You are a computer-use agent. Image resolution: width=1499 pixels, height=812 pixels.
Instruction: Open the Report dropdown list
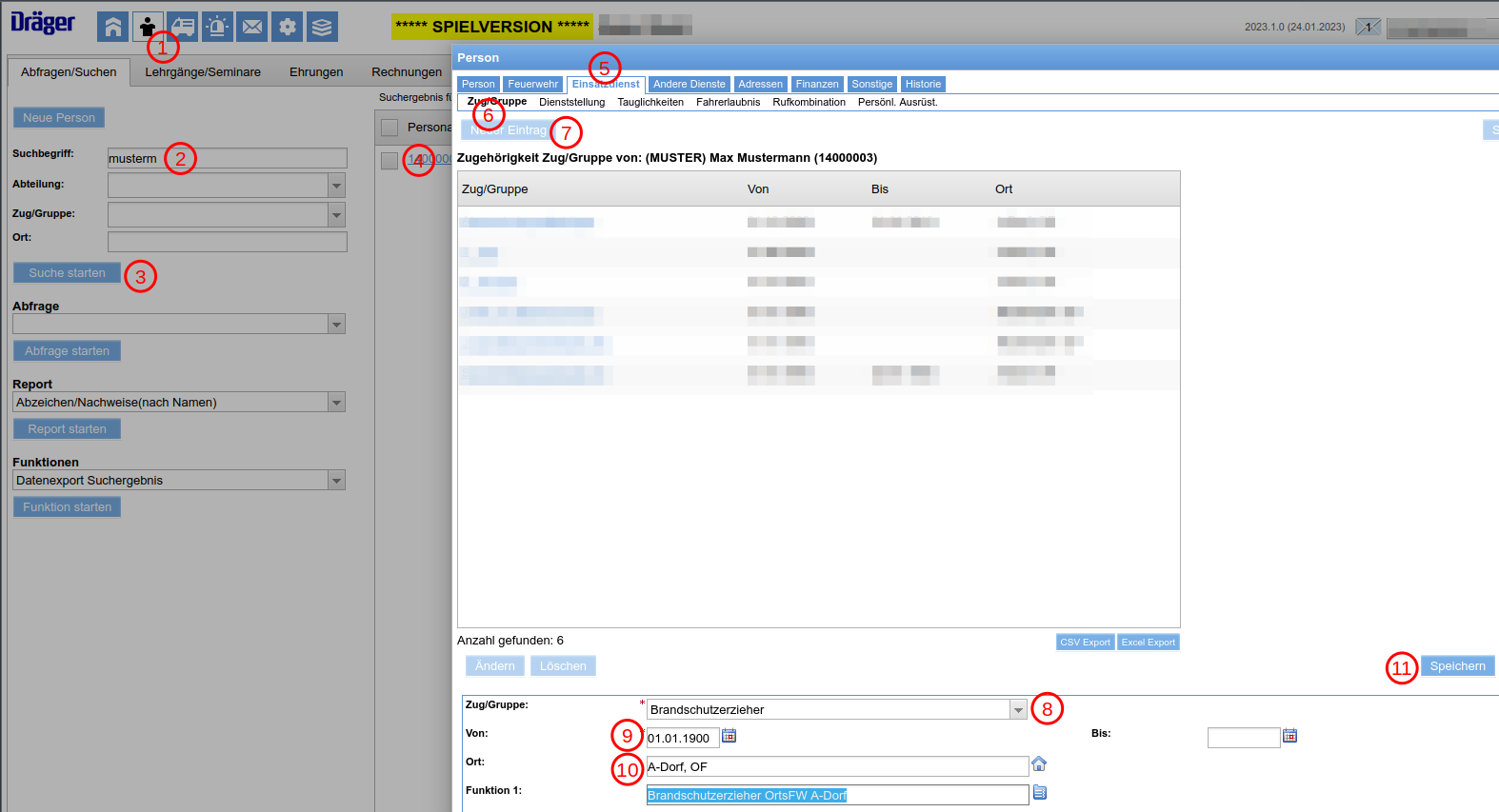(336, 403)
